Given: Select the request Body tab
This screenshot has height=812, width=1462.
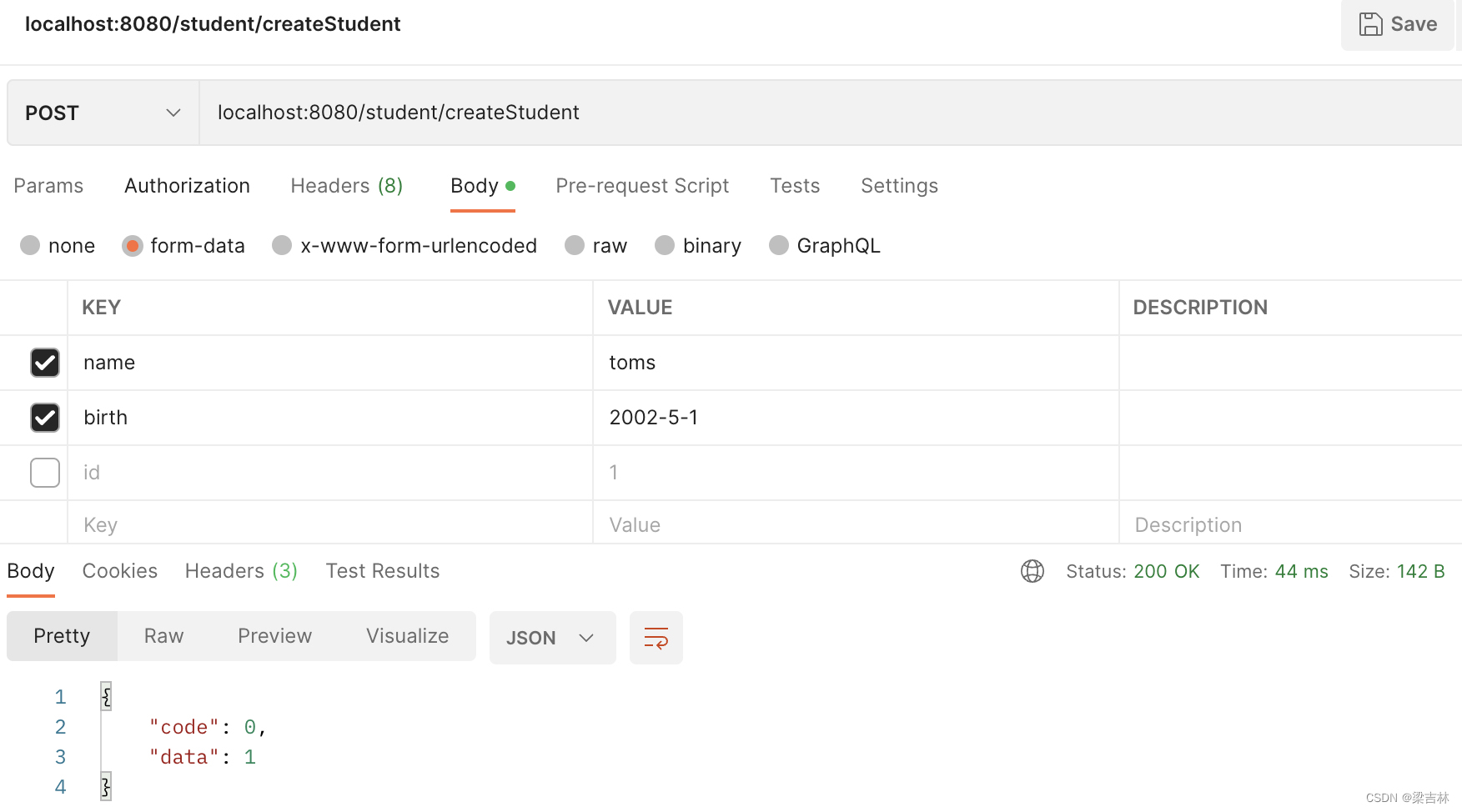Looking at the screenshot, I should 482,186.
